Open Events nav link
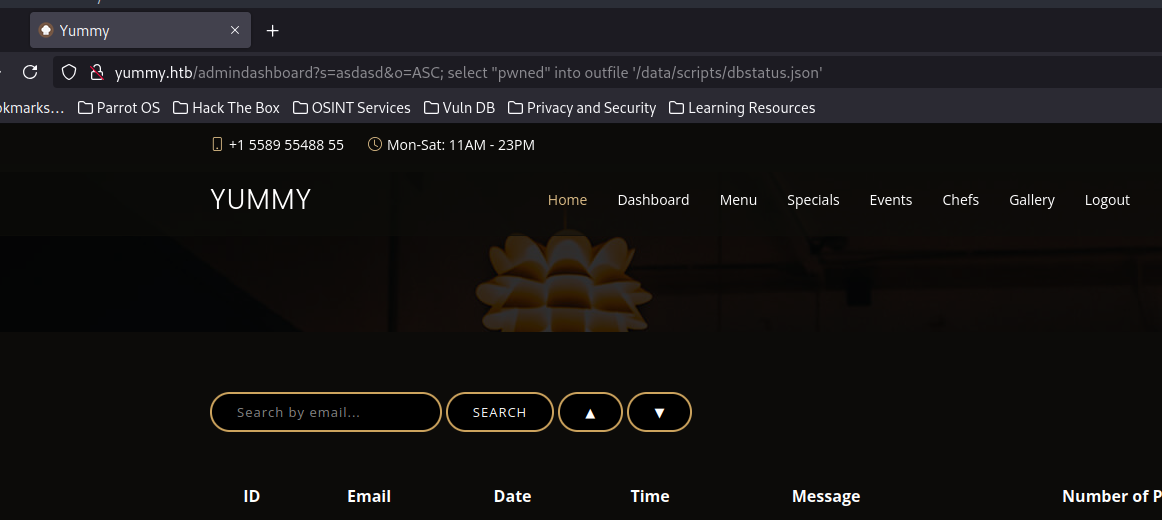 coord(891,200)
